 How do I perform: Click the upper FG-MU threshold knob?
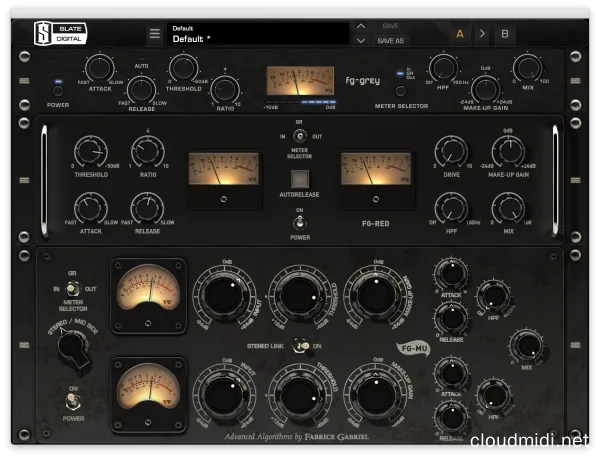tap(301, 295)
